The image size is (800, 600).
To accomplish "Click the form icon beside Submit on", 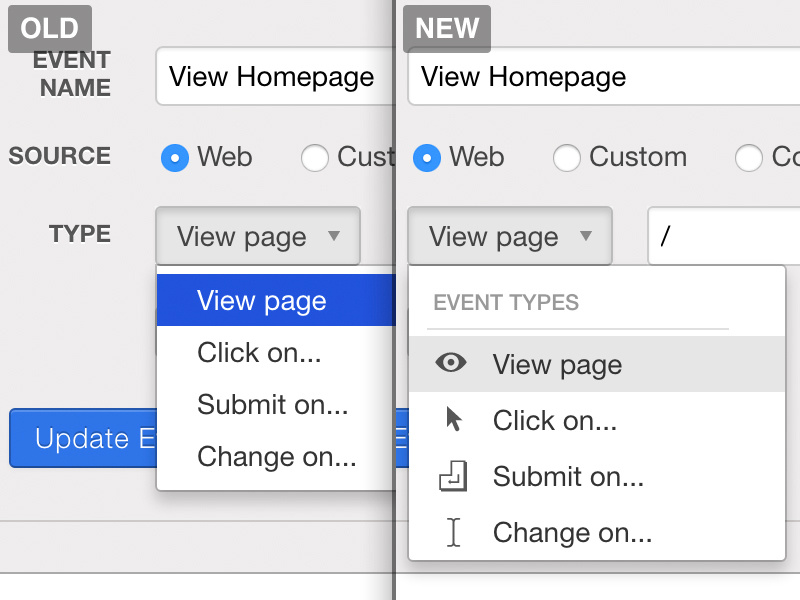I will point(453,476).
